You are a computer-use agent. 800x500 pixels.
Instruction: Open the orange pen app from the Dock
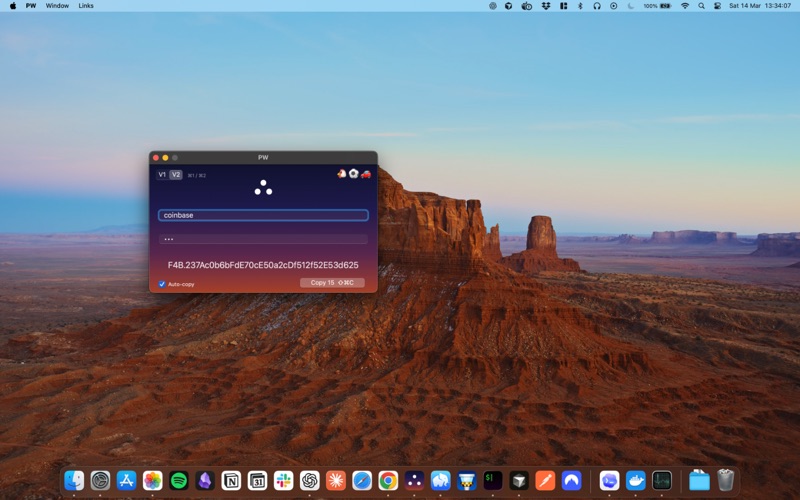pyautogui.click(x=545, y=480)
